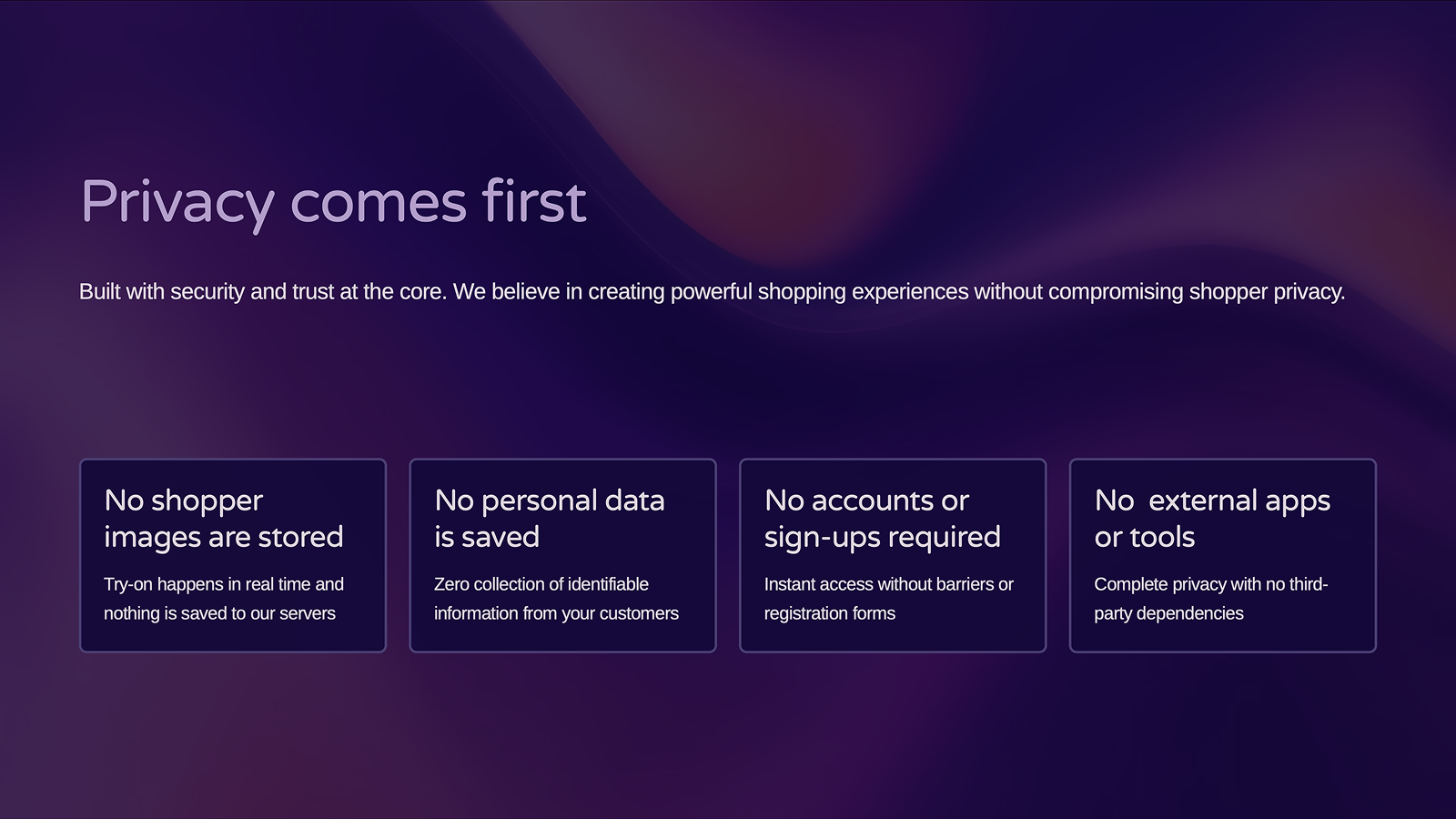Viewport: 1456px width, 819px height.
Task: Click the word "first" in the heading
Action: (534, 201)
